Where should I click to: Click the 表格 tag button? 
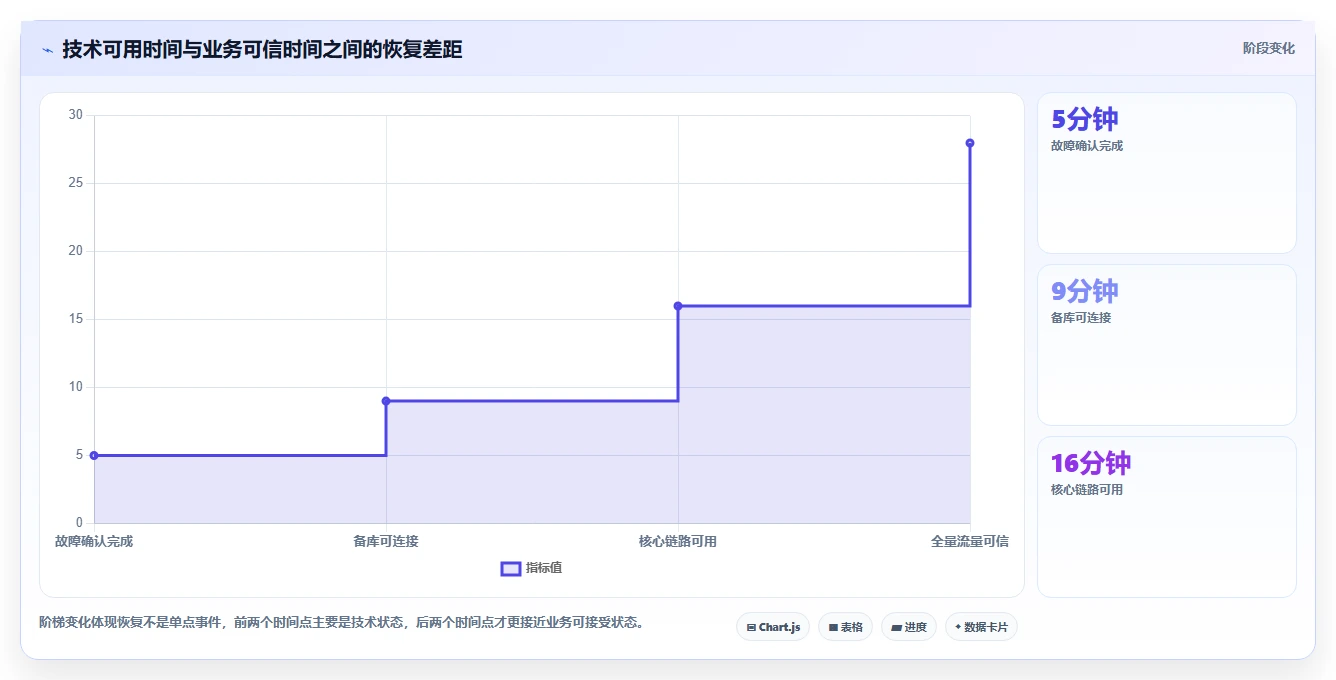tap(845, 627)
